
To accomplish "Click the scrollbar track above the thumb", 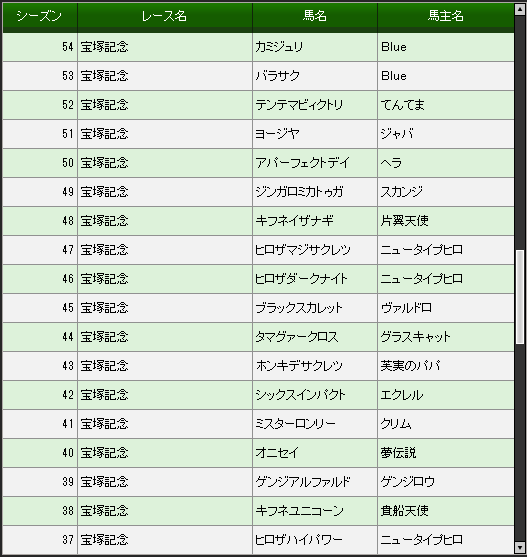I will click(520, 132).
